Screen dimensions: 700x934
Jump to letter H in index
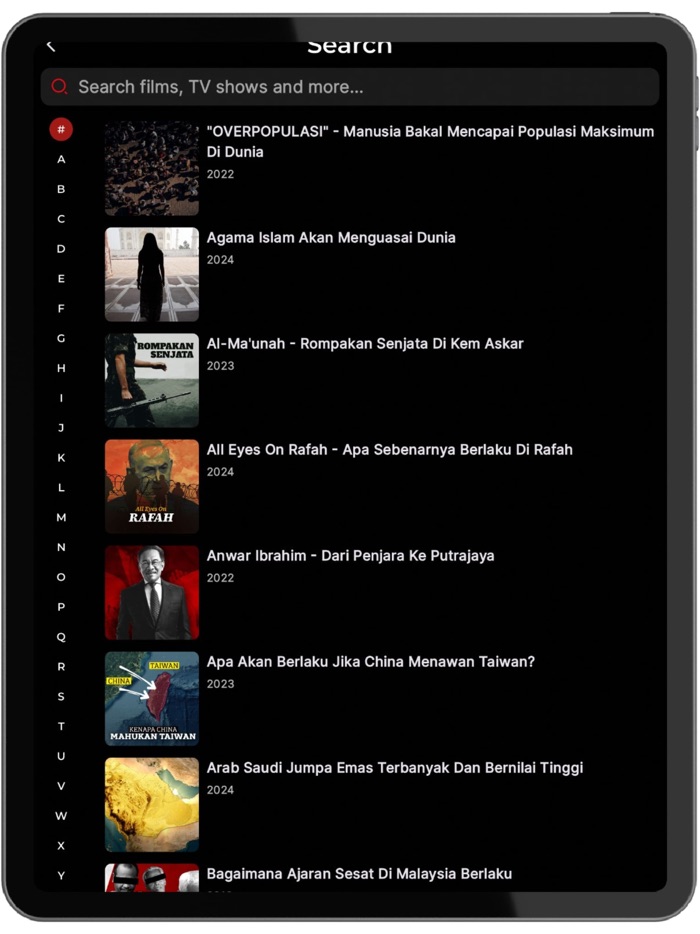click(61, 368)
